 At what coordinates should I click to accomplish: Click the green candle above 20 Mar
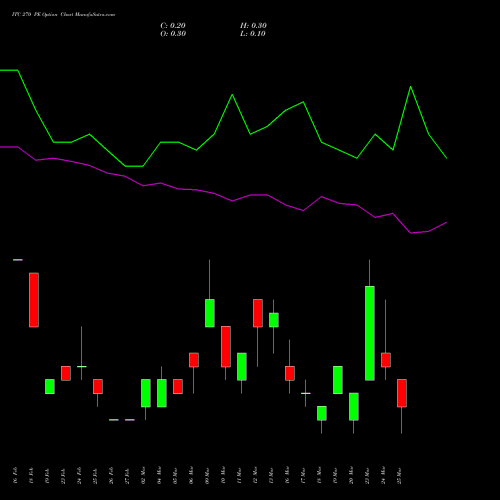[354, 407]
